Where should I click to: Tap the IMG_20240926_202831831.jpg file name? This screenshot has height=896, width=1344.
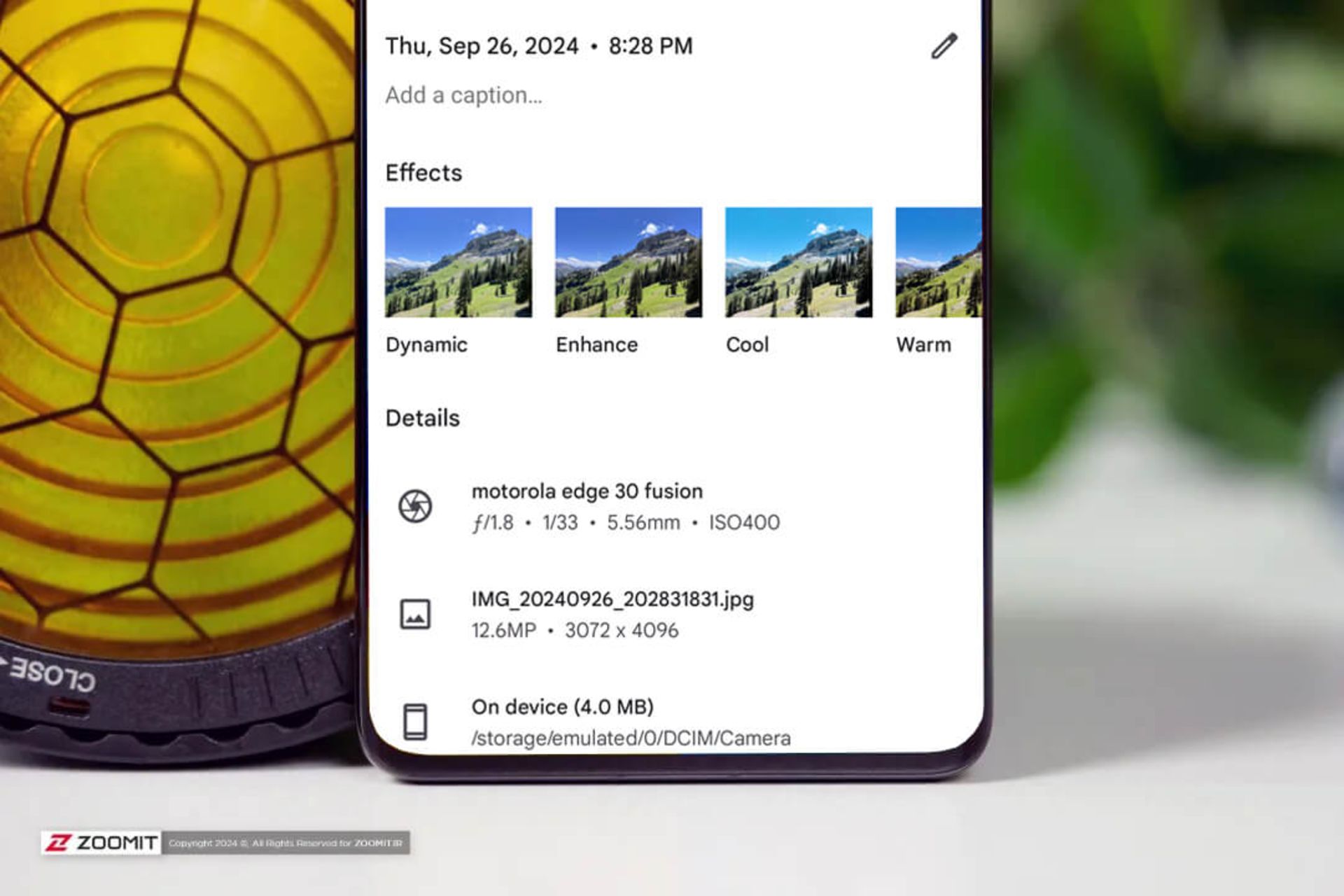click(612, 600)
